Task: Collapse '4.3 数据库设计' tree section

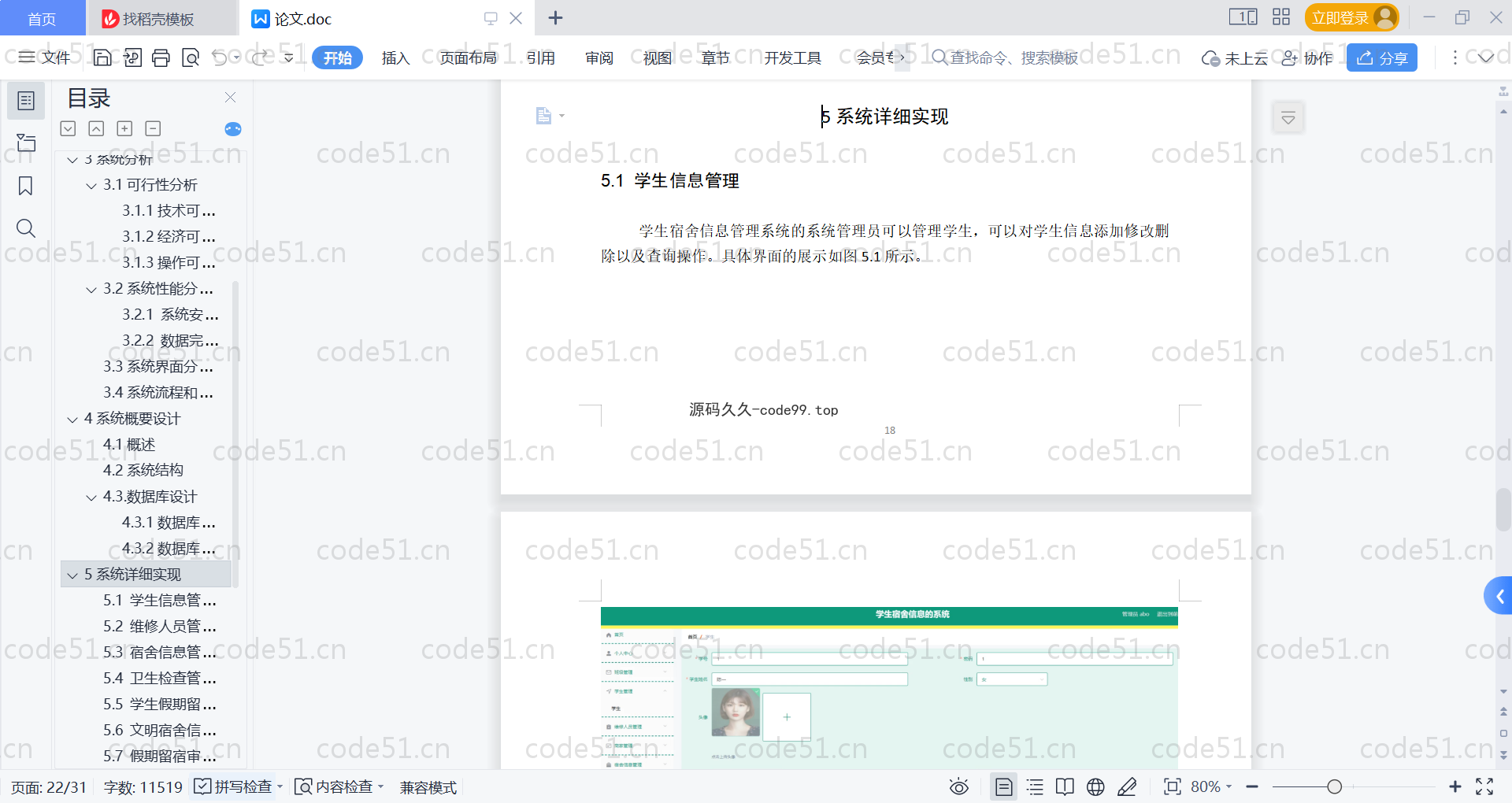Action: (91, 498)
